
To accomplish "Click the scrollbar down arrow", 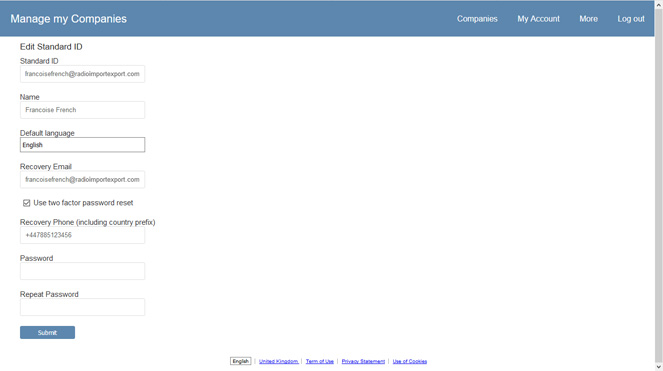I will [659, 367].
